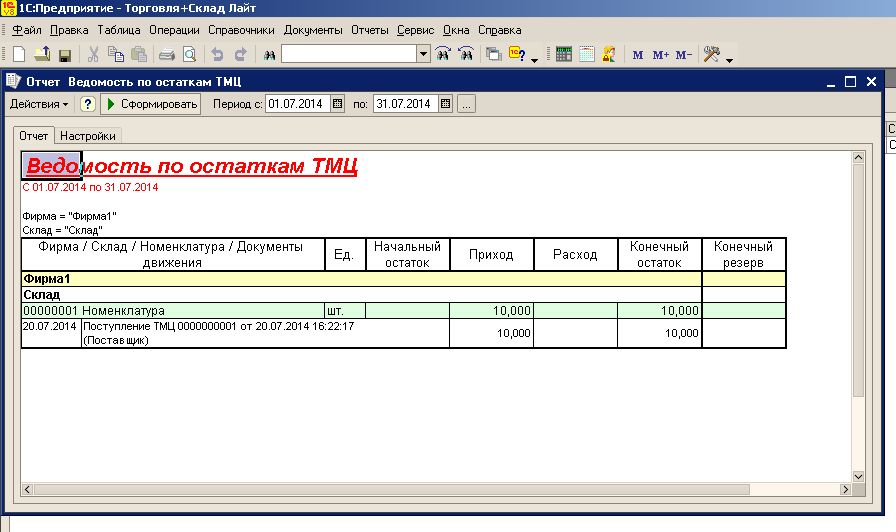This screenshot has width=896, height=532.
Task: Click the 1C help question icon
Action: [518, 54]
